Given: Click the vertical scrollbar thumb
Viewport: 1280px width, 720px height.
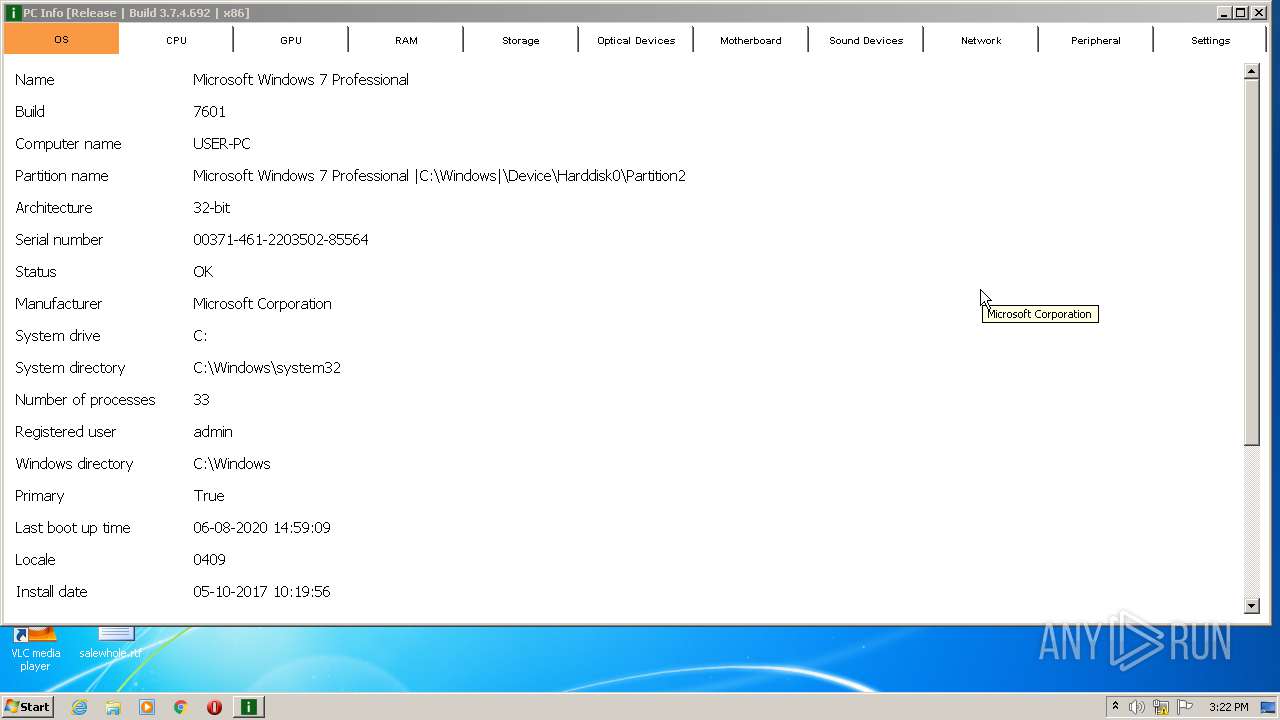Looking at the screenshot, I should click(1252, 262).
